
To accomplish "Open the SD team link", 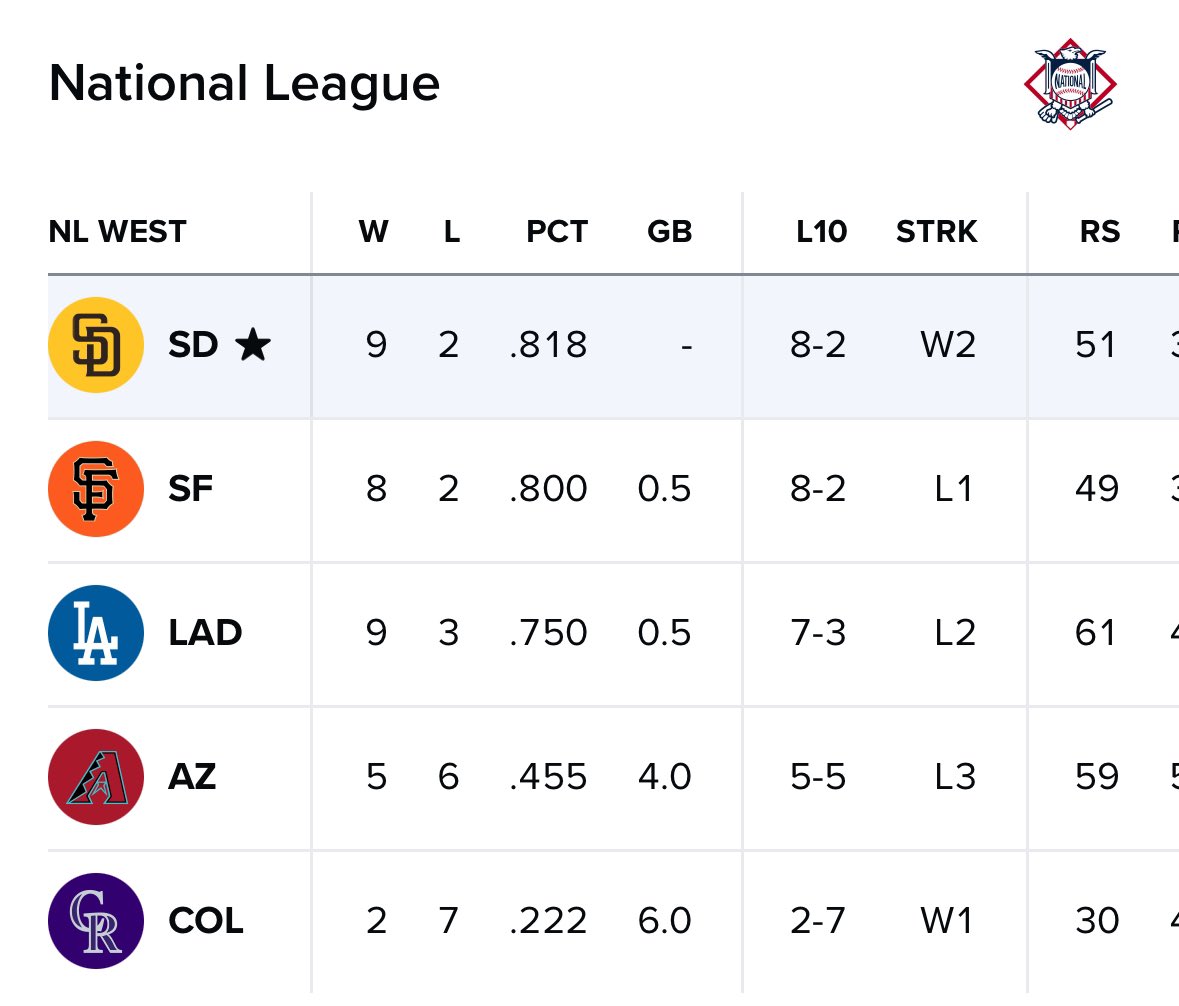I will pyautogui.click(x=193, y=345).
